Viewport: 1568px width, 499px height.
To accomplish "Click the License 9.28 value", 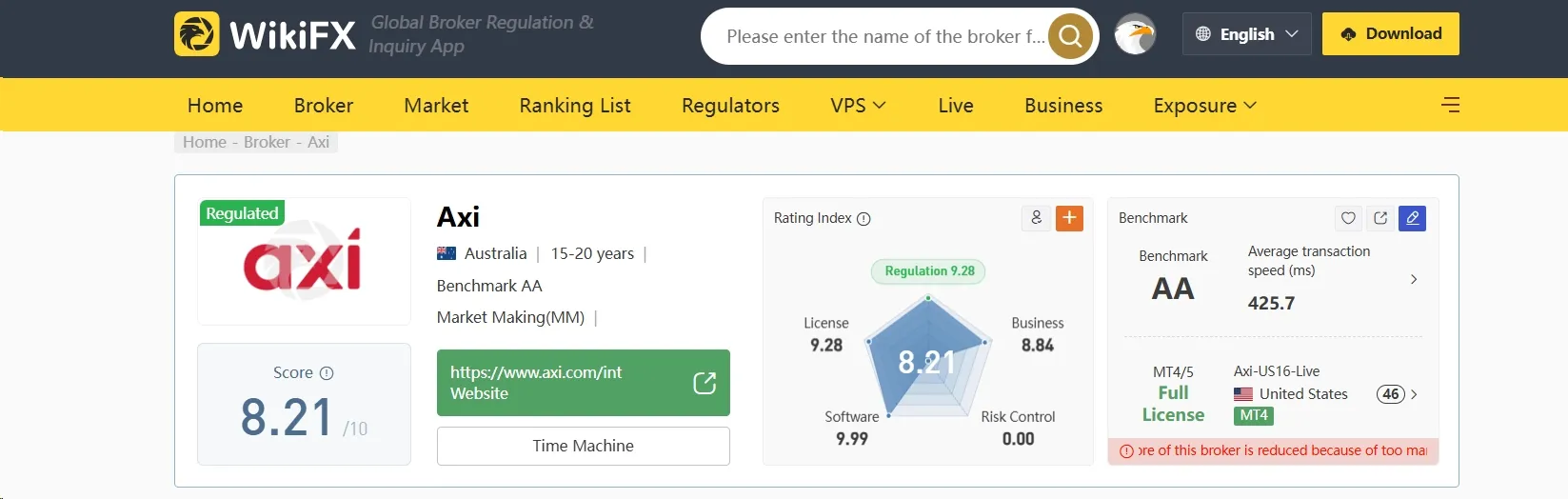I will coord(826,345).
